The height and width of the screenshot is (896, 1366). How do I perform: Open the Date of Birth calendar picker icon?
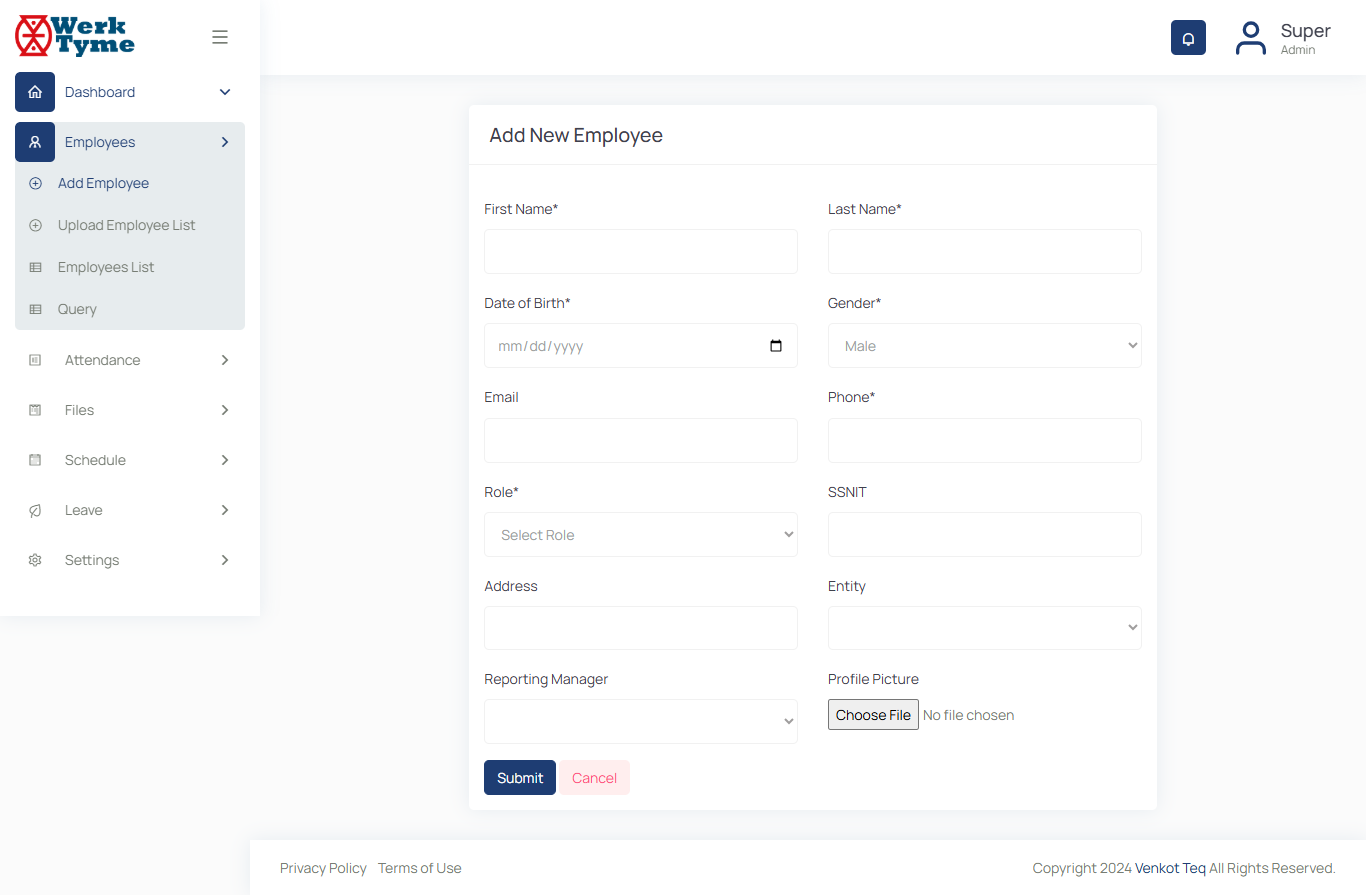tap(776, 346)
